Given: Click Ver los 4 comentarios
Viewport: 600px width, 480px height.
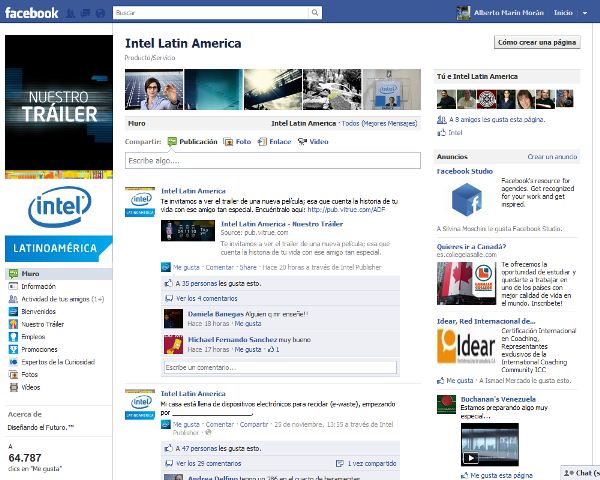Looking at the screenshot, I should point(207,299).
